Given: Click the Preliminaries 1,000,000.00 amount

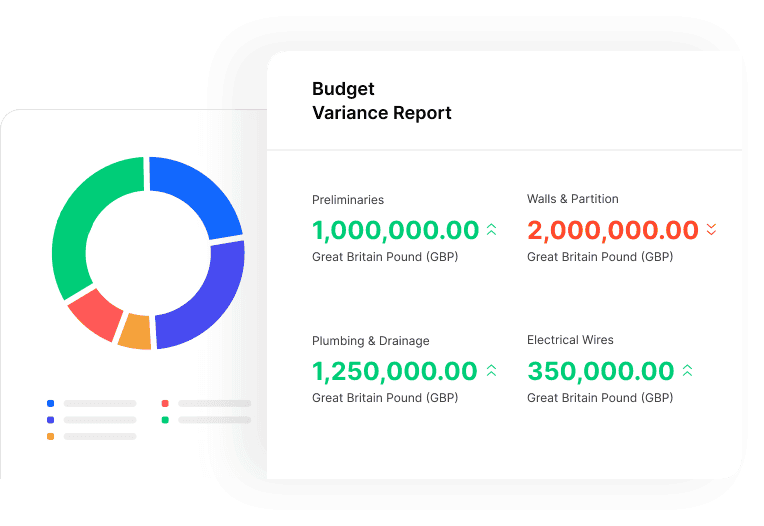Looking at the screenshot, I should coord(395,230).
